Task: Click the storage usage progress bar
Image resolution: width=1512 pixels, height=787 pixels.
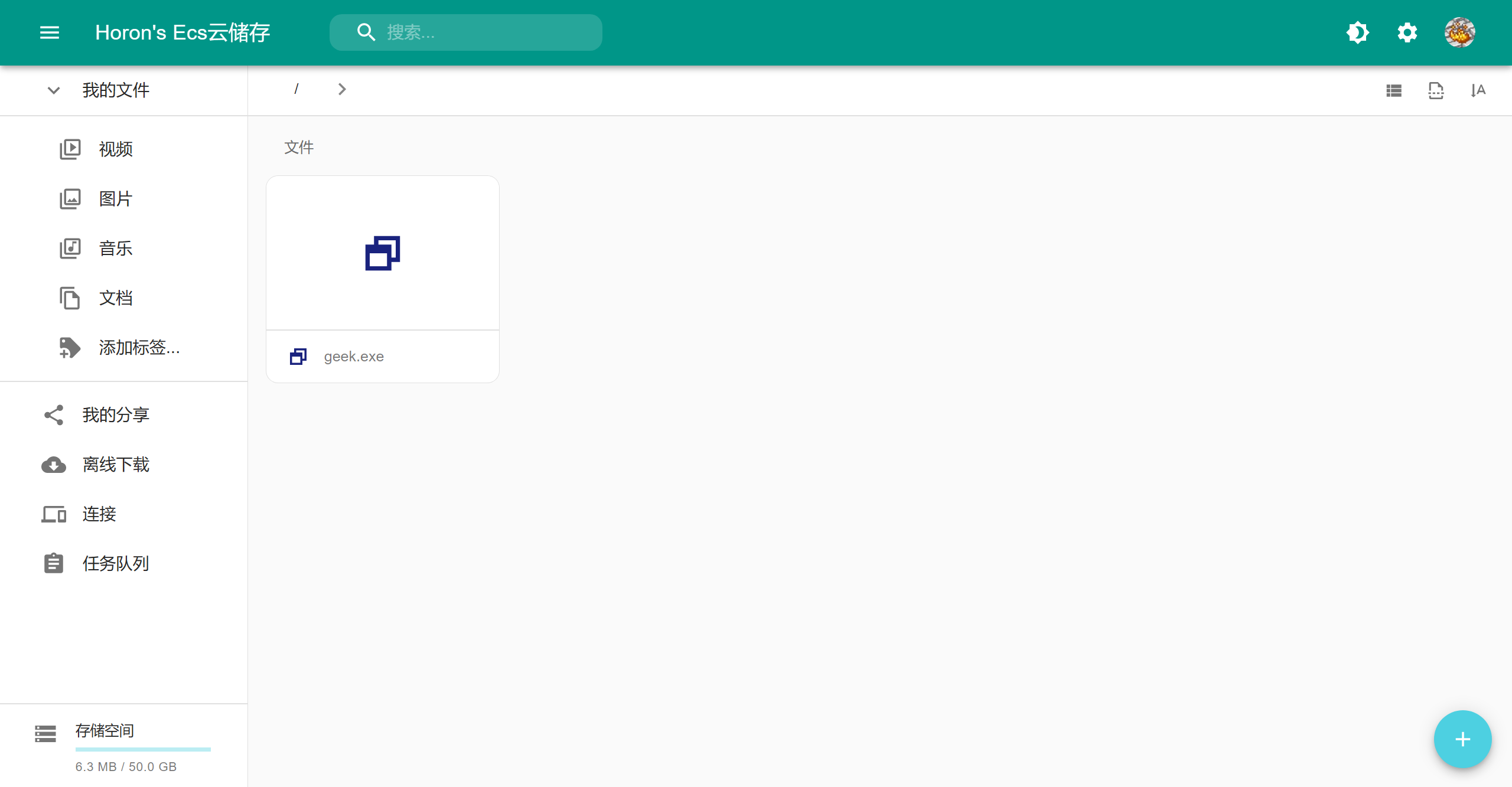Action: pos(143,749)
